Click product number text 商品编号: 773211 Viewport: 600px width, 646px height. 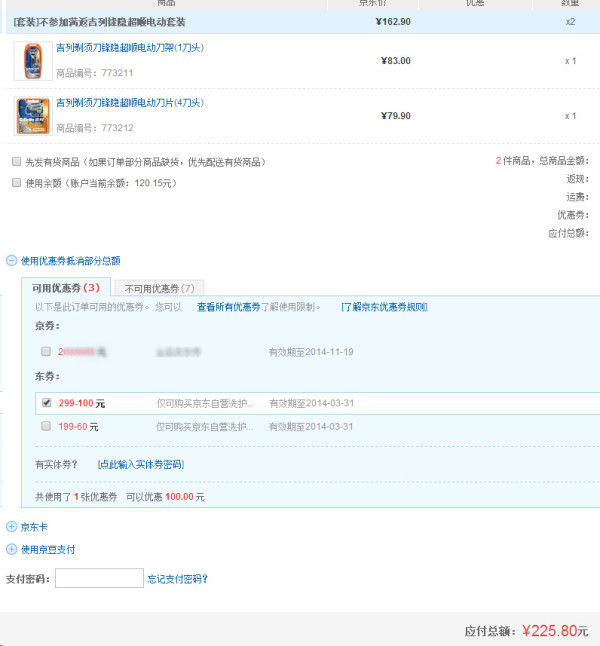pos(94,73)
